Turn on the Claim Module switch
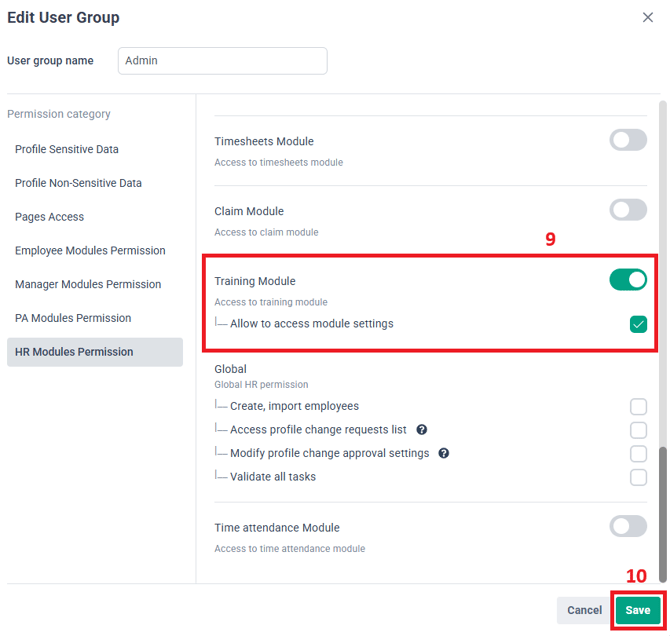670x636 pixels. (628, 210)
